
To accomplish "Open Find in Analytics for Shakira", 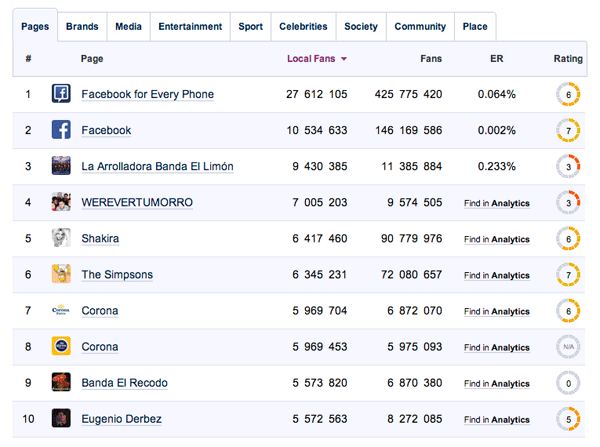I will 497,239.
